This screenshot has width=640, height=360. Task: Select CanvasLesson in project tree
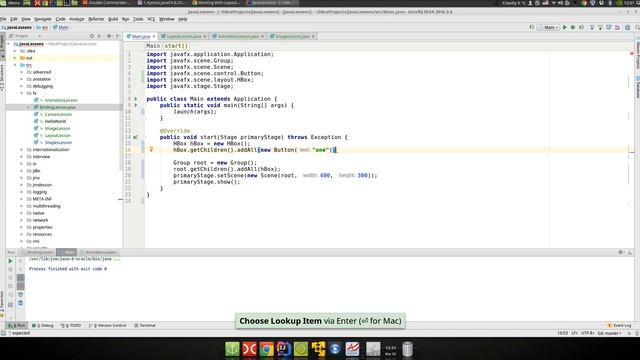click(x=58, y=115)
